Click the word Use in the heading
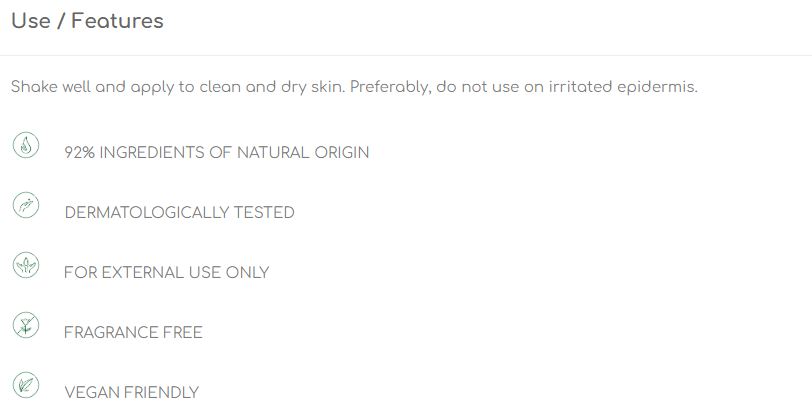Viewport: 812px width, 416px height. click(x=31, y=21)
